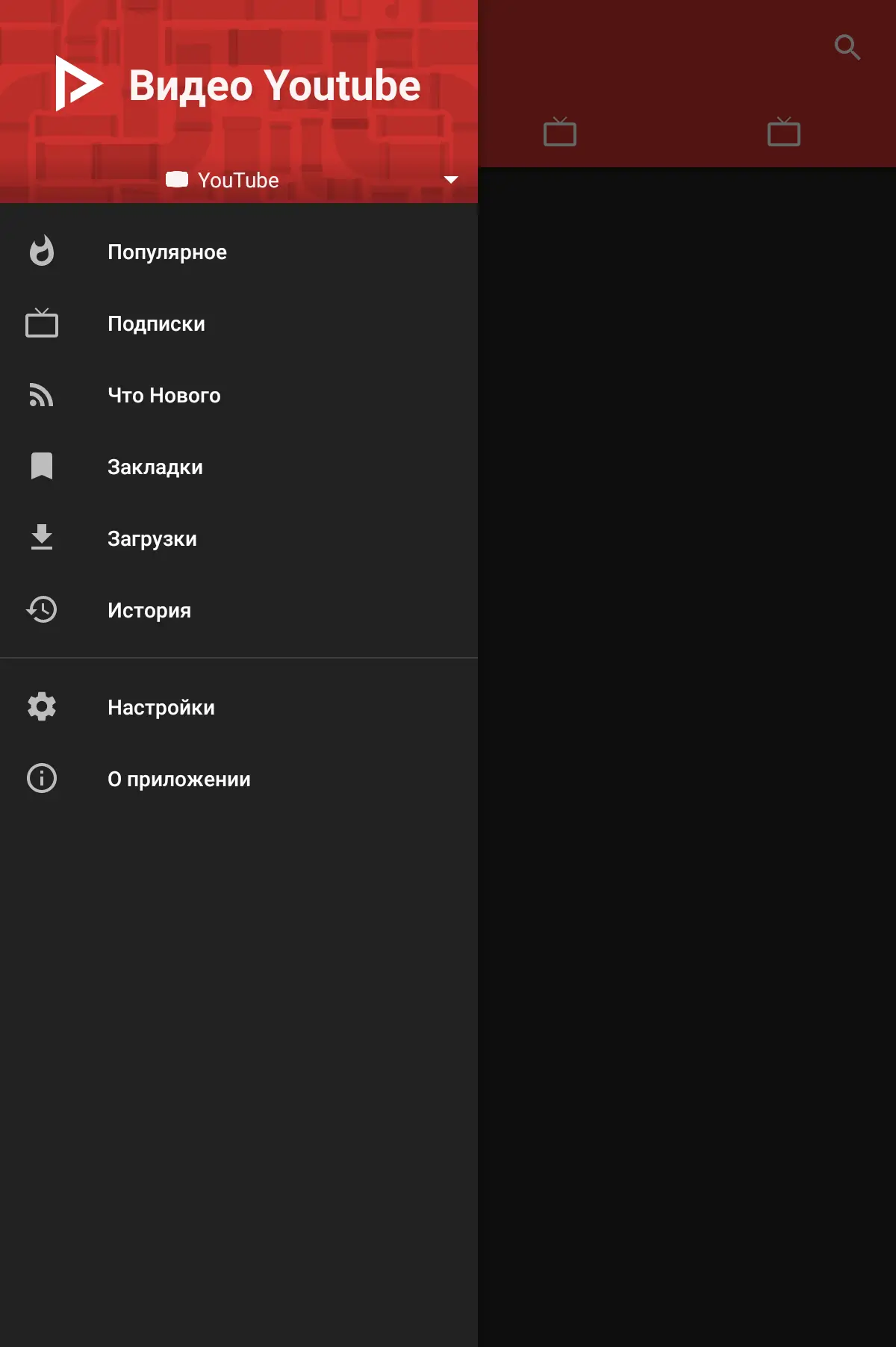Viewport: 896px width, 1347px height.
Task: Select the first TV tab in header
Action: (x=560, y=131)
